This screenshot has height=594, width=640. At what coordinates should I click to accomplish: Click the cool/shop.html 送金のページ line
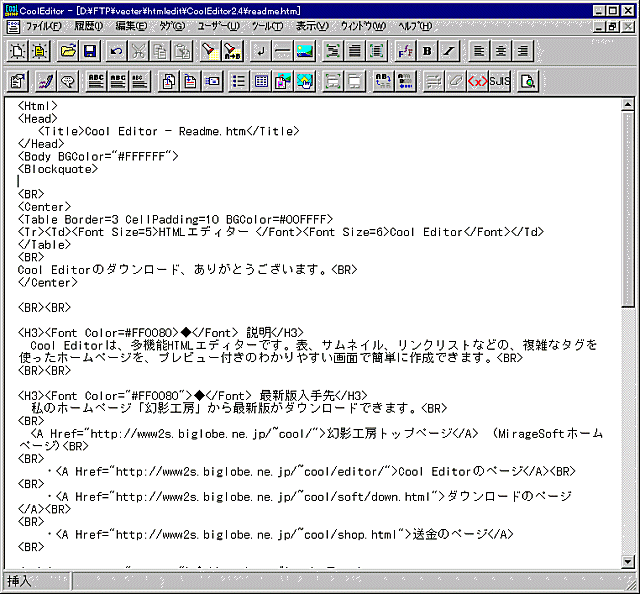tap(281, 534)
